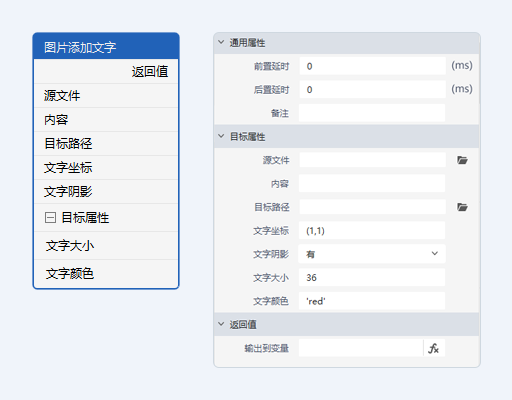
Task: Click the 后置延时 input field
Action: pos(372,89)
